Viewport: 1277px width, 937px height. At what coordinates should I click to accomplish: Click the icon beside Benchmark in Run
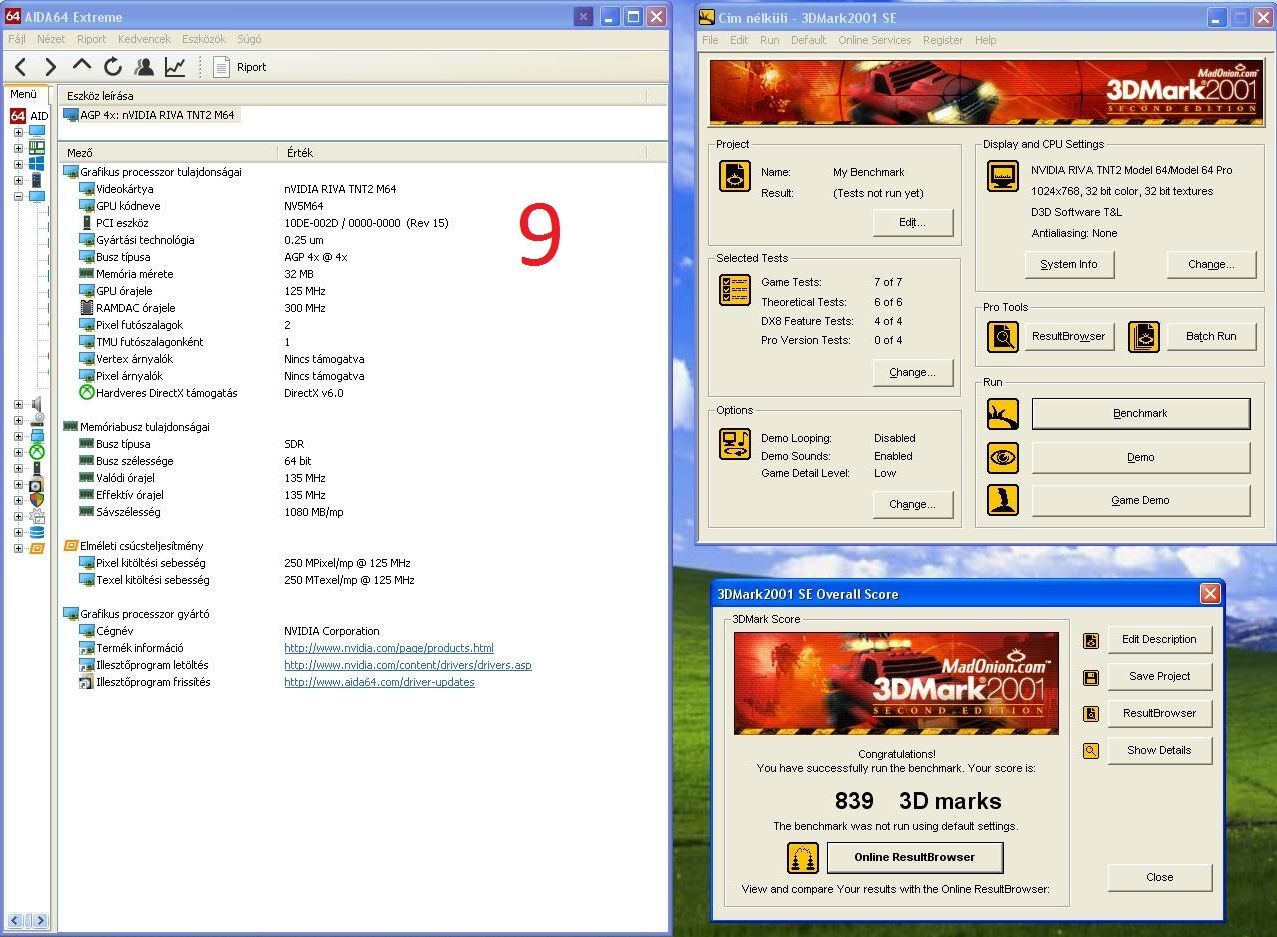[1002, 414]
